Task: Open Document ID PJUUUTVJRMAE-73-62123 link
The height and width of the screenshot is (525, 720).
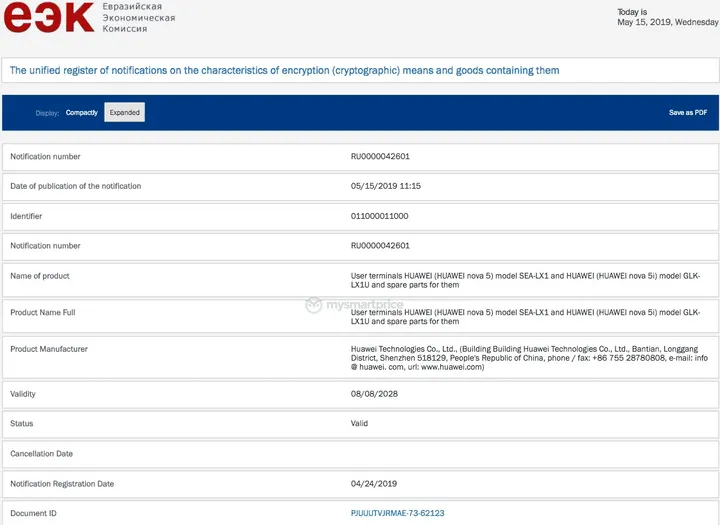Action: (x=397, y=513)
